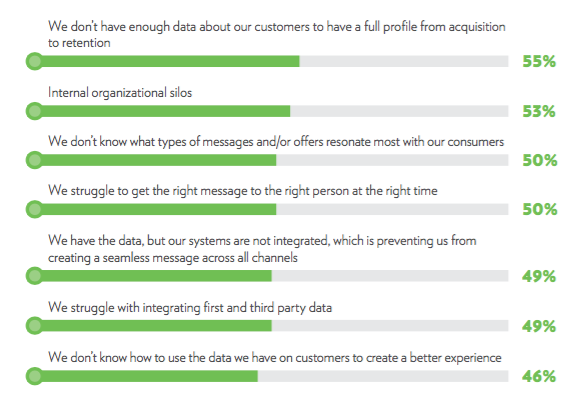Click the 55% percentage label
The width and height of the screenshot is (583, 402).
539,61
